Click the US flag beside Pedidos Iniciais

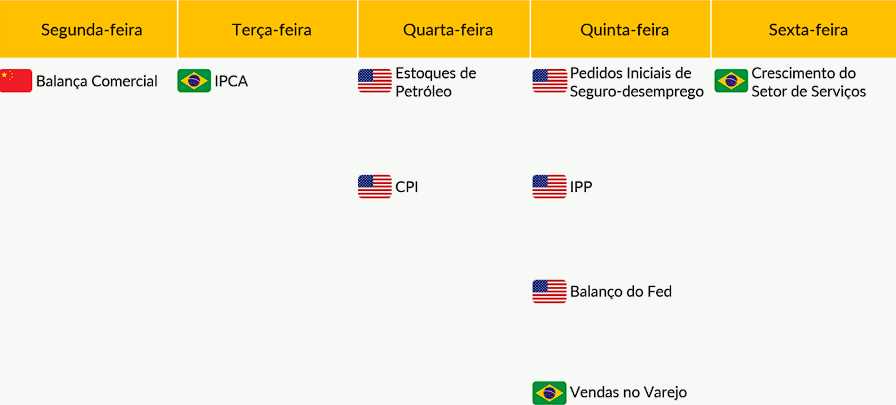(549, 81)
